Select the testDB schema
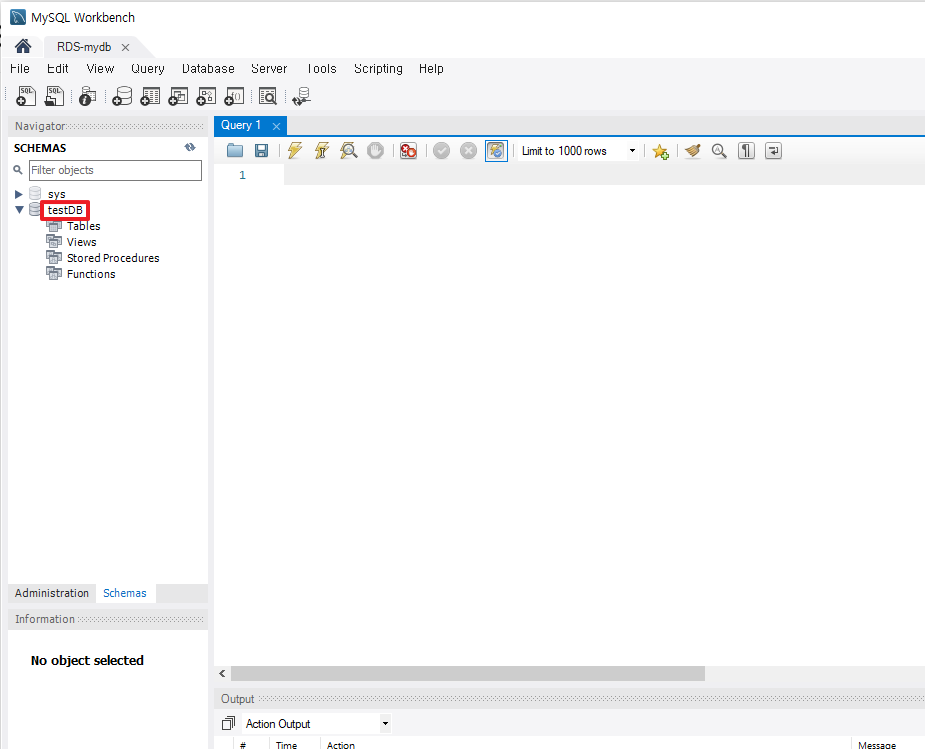The width and height of the screenshot is (925, 749). pos(65,210)
